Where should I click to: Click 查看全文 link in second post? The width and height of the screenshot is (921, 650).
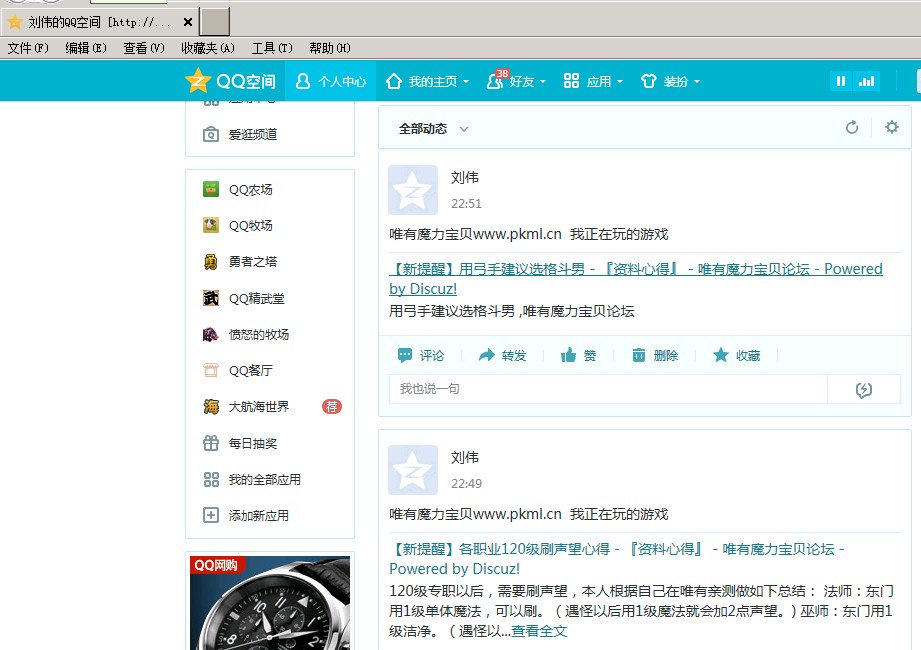pos(539,631)
